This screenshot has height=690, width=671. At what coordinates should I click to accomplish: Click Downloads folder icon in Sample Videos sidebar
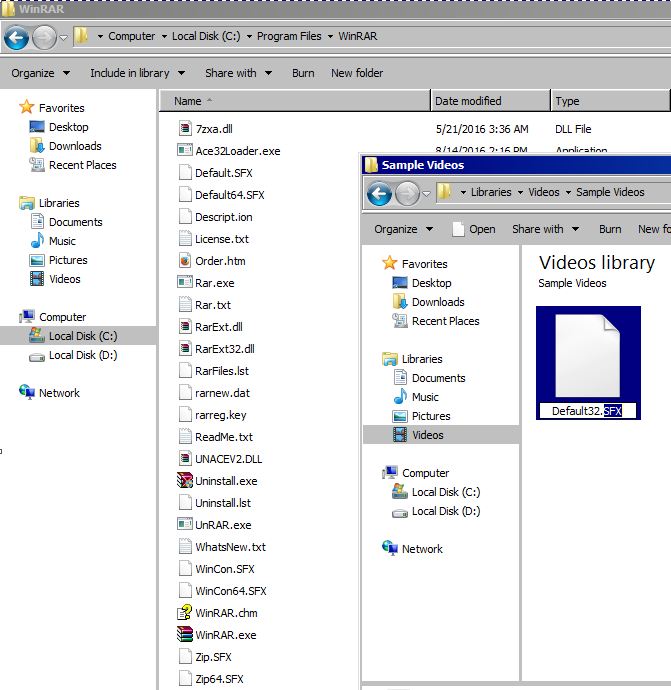tap(400, 301)
